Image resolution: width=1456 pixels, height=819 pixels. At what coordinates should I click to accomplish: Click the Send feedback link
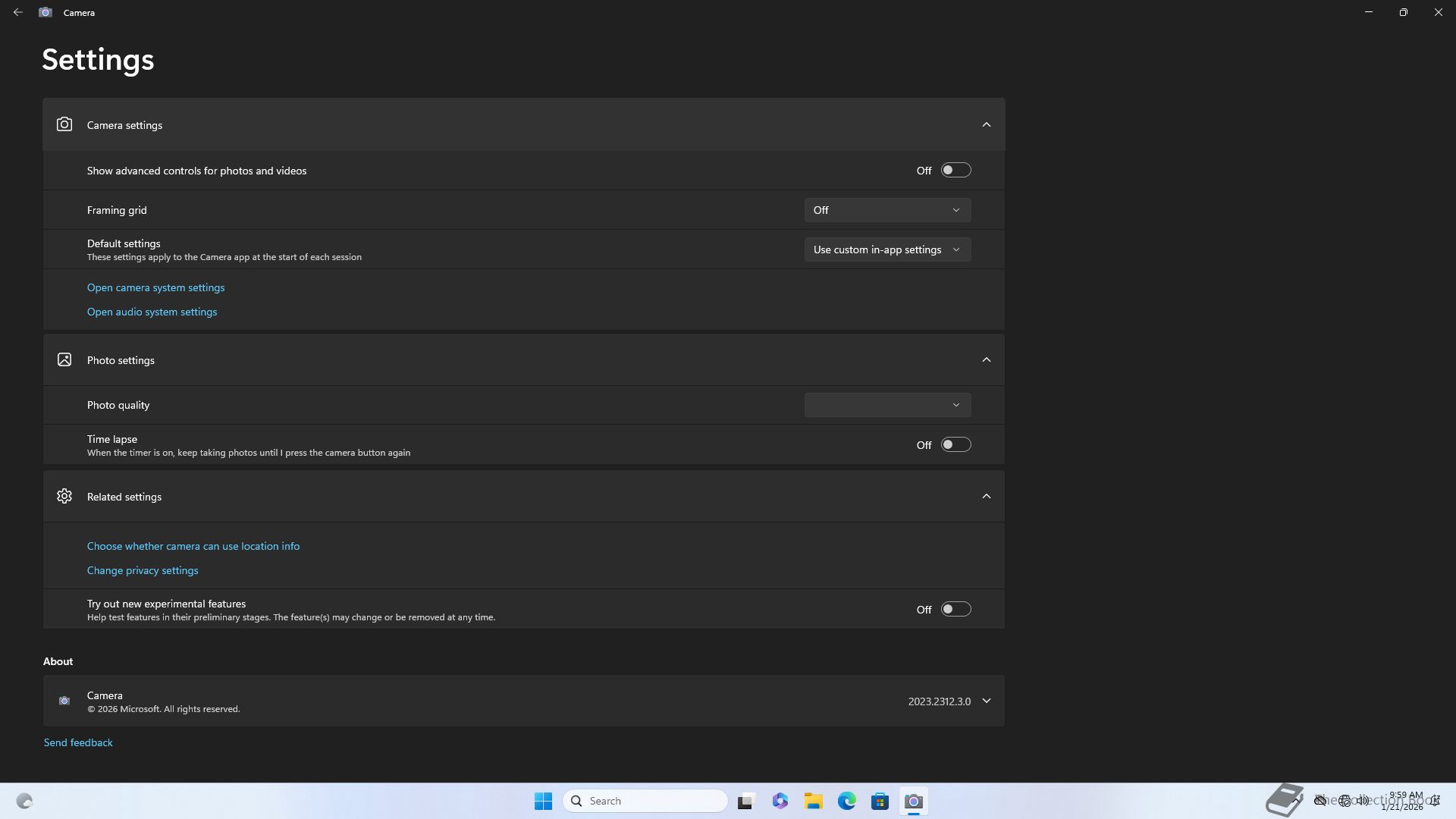(78, 742)
